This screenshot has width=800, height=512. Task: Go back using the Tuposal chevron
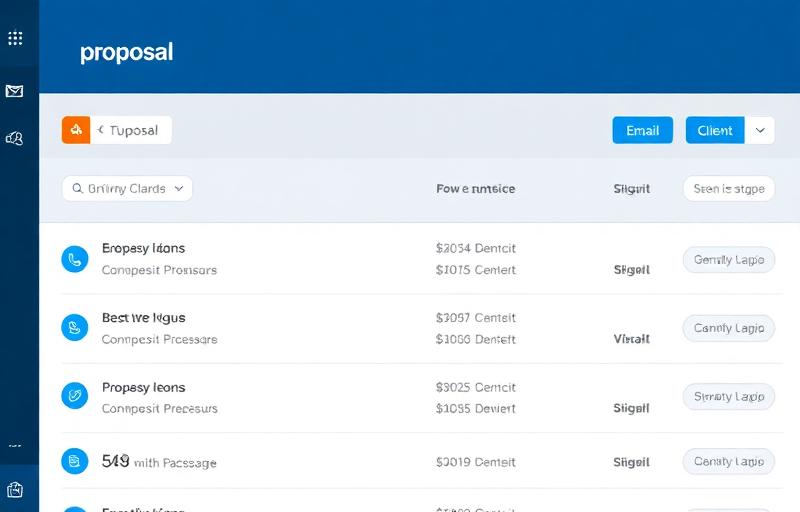[x=101, y=130]
